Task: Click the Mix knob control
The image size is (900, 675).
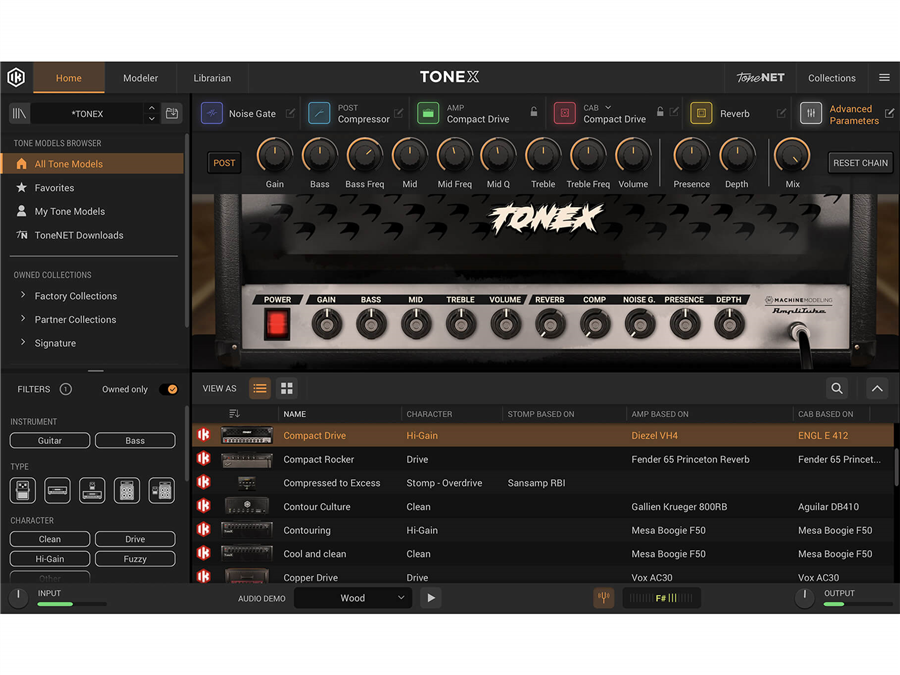Action: pos(793,156)
